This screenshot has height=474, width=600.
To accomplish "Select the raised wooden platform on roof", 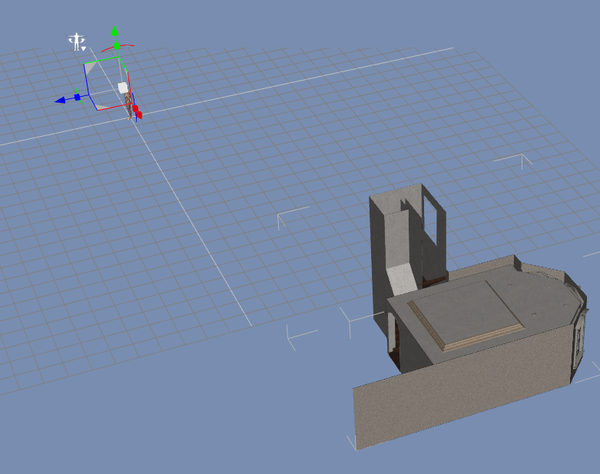I will (x=465, y=315).
